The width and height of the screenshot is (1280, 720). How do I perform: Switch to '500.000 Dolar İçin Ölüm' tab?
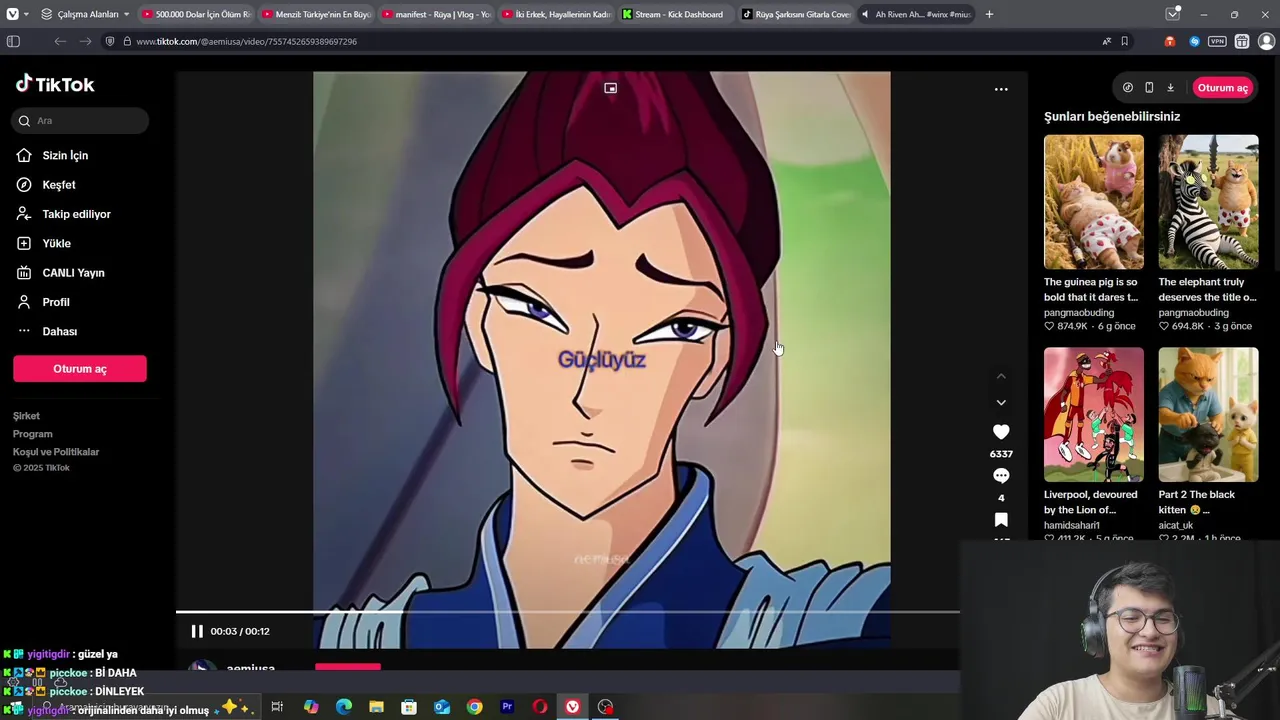pos(195,14)
